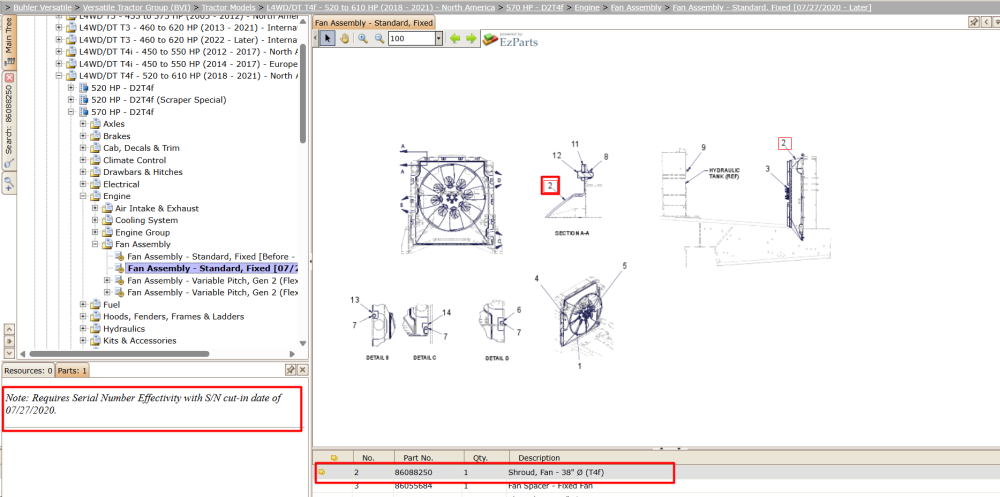
Task: Go to previous page with green left arrow
Action: pyautogui.click(x=455, y=38)
